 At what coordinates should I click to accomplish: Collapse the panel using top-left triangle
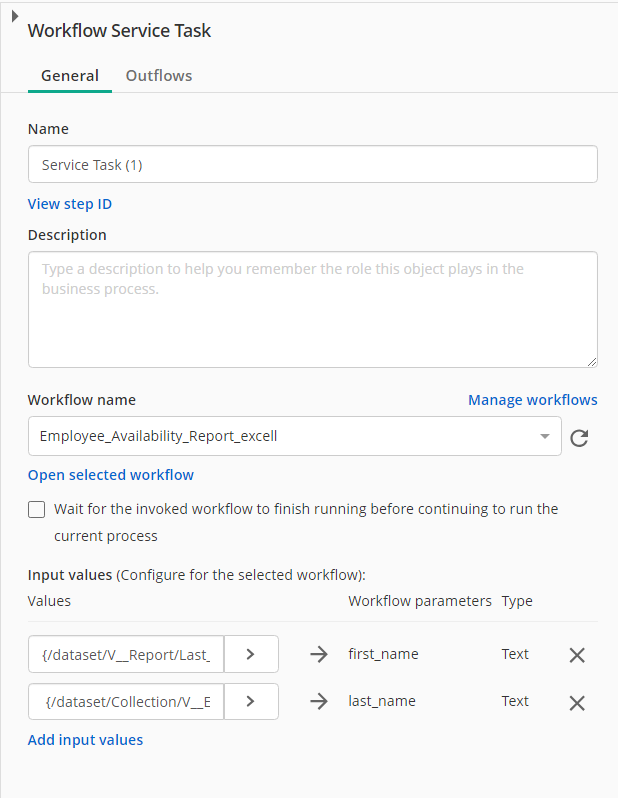14,18
